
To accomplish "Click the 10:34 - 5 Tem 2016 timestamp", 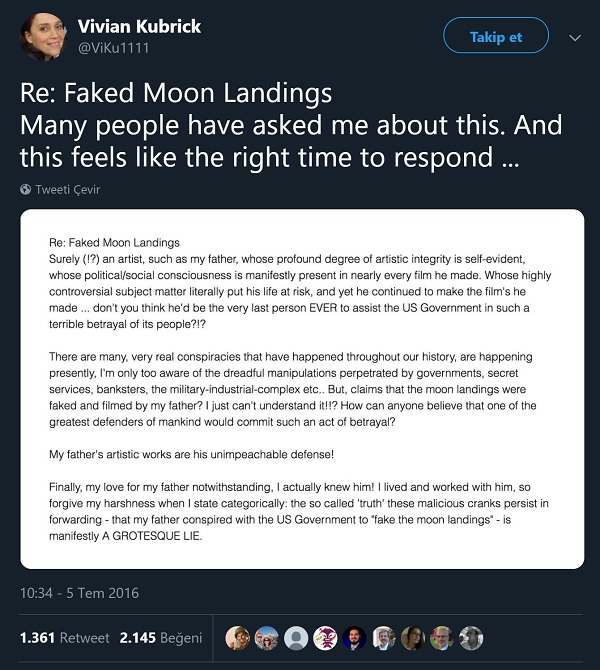I will (82, 592).
